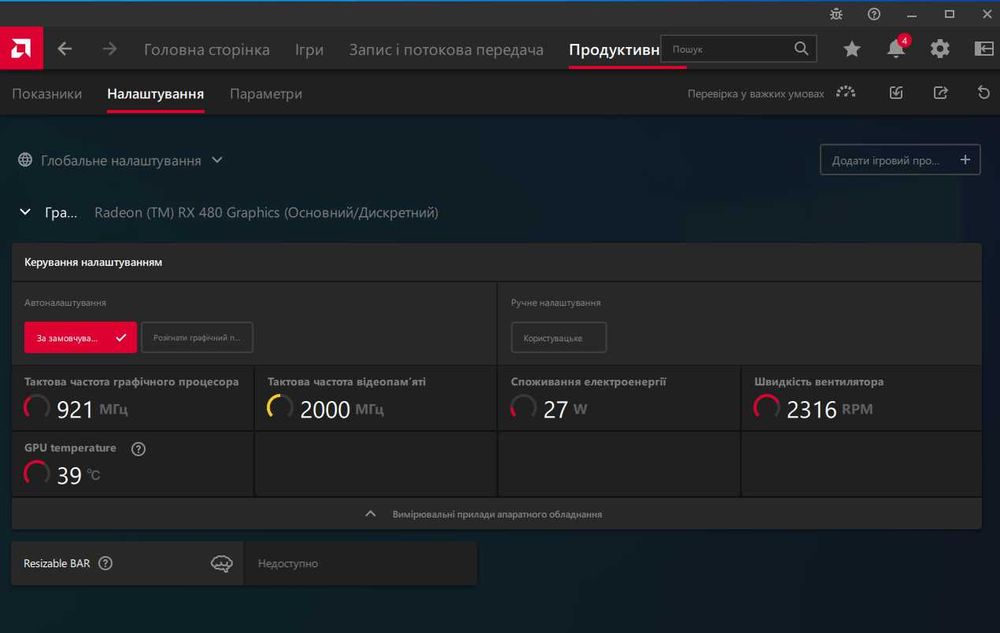This screenshot has width=1000, height=633.
Task: Open settings gear icon
Action: click(939, 49)
